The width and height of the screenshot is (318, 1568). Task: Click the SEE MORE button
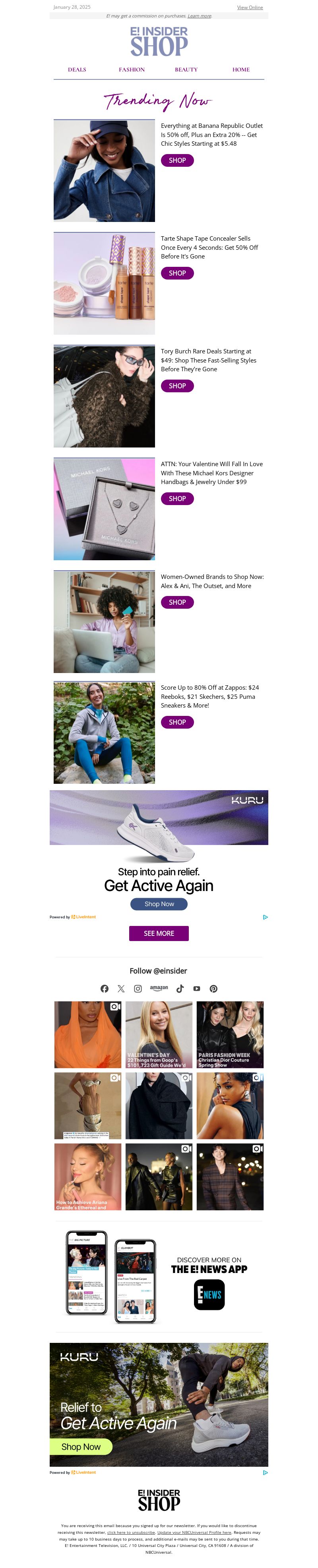pos(159,933)
